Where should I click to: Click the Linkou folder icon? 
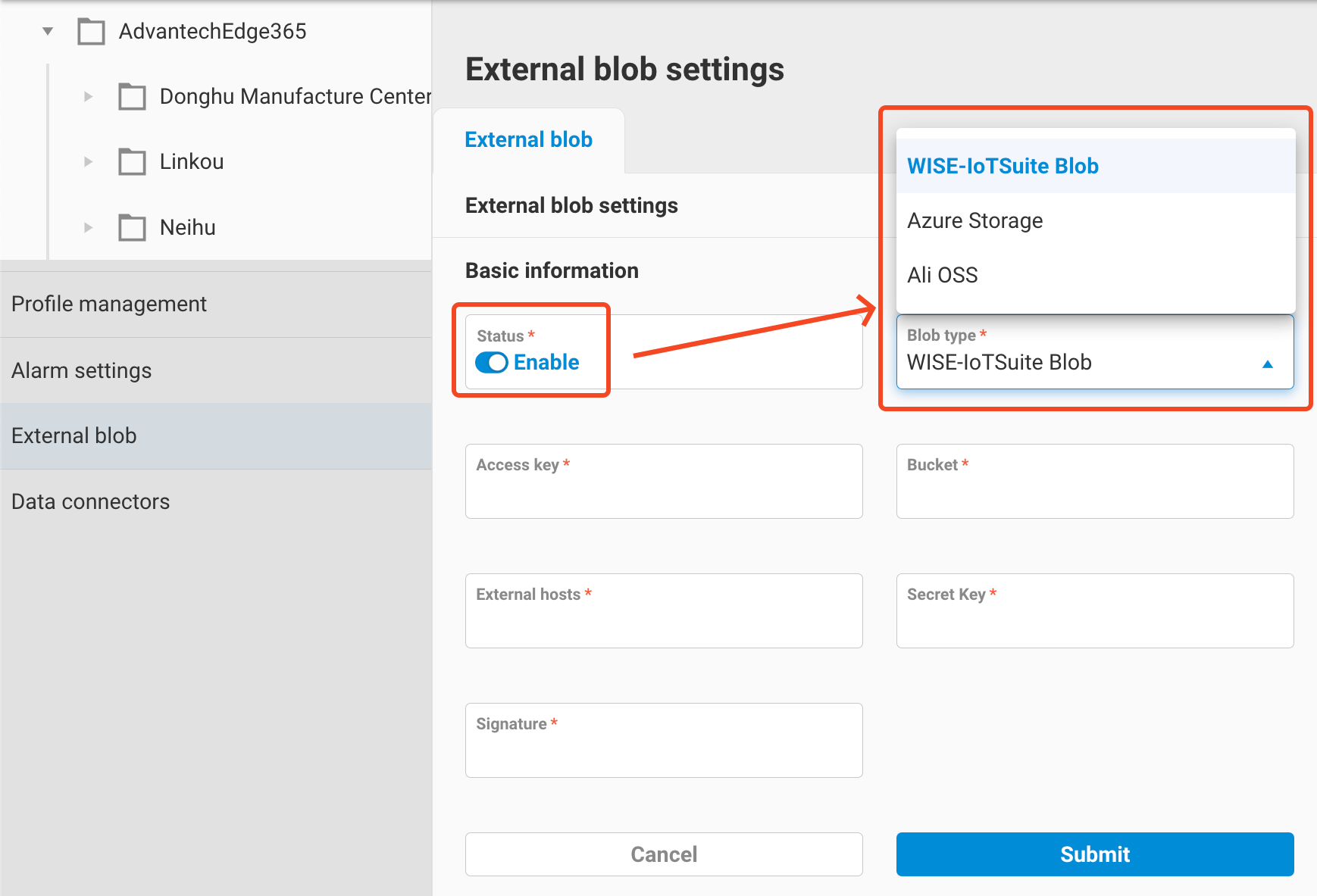[x=133, y=161]
